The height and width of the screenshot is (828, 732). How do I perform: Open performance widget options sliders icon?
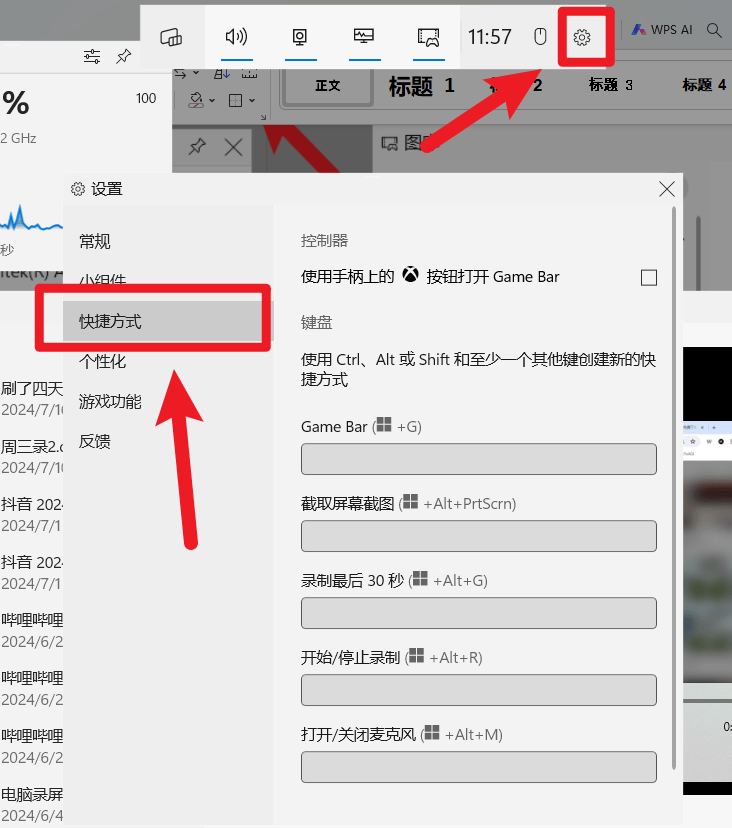[92, 56]
